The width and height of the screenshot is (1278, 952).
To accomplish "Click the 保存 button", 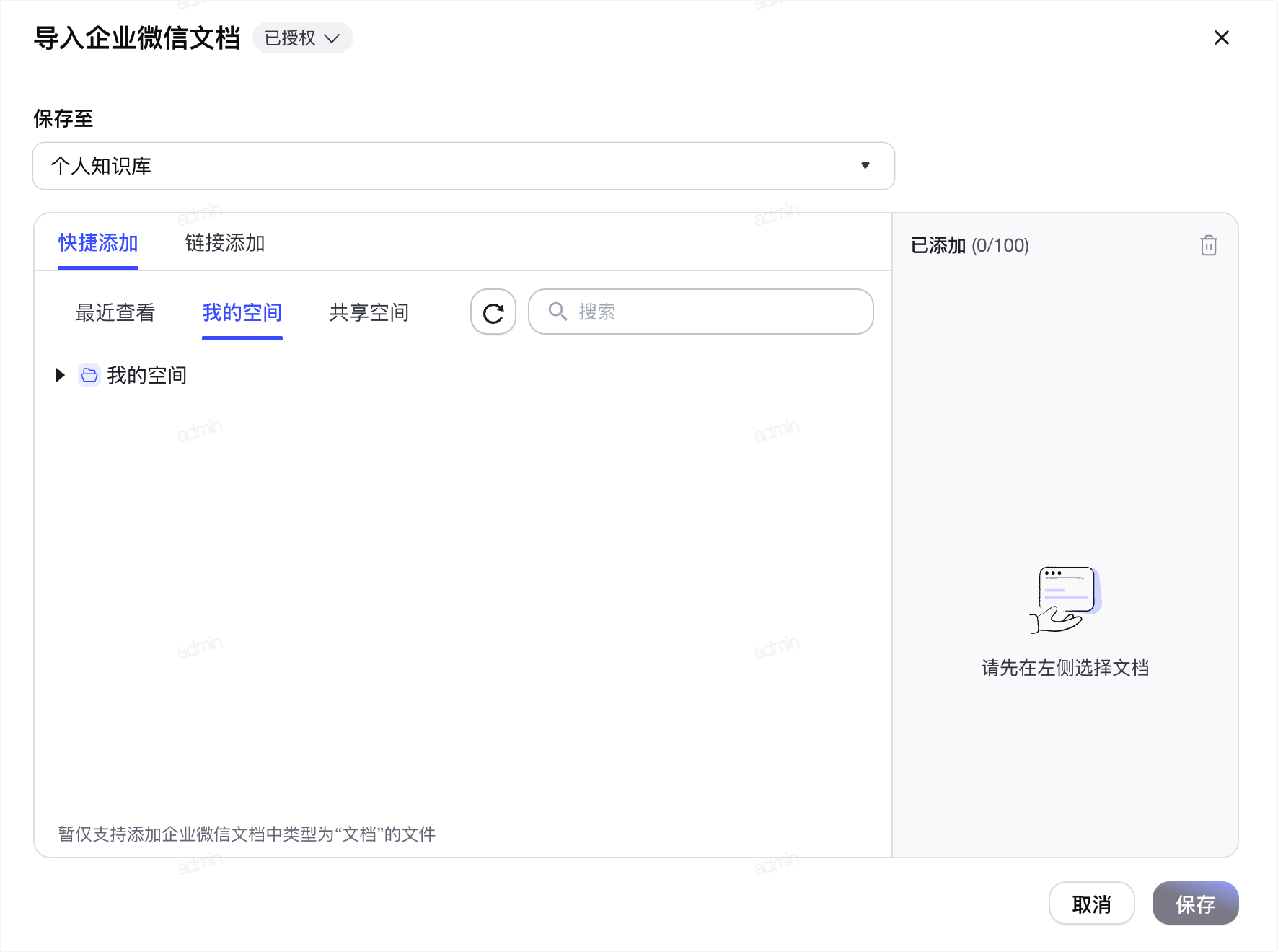I will pyautogui.click(x=1195, y=903).
